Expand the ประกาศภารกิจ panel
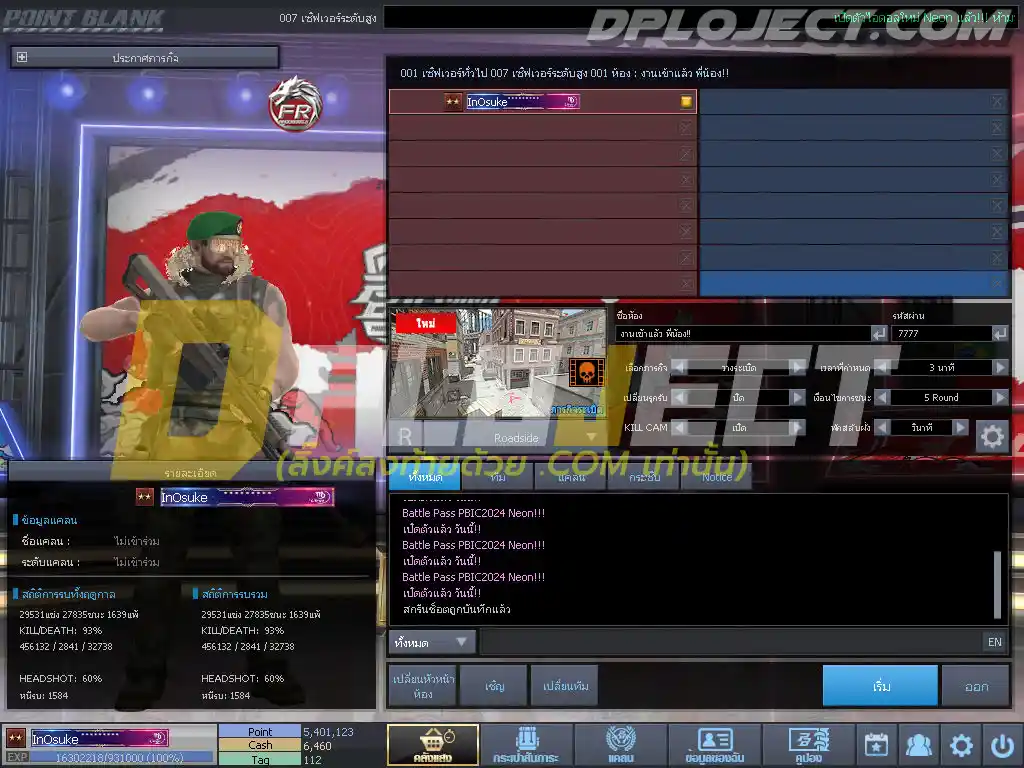Image resolution: width=1024 pixels, height=768 pixels. tap(145, 57)
